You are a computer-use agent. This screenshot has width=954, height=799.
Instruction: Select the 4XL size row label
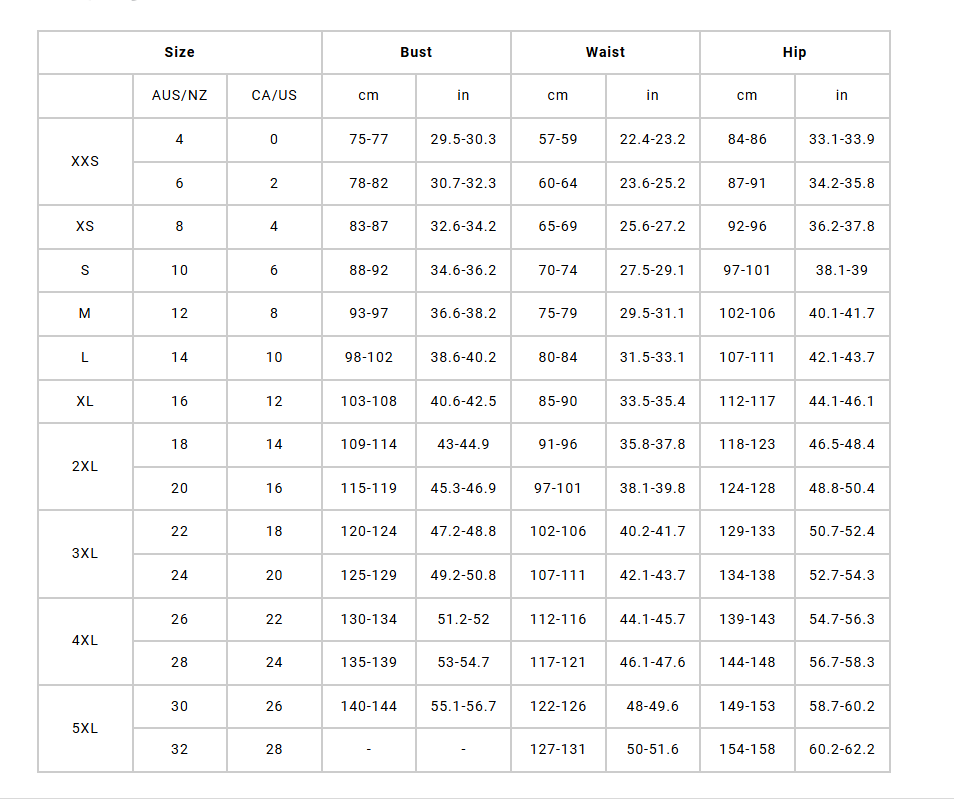tap(85, 640)
